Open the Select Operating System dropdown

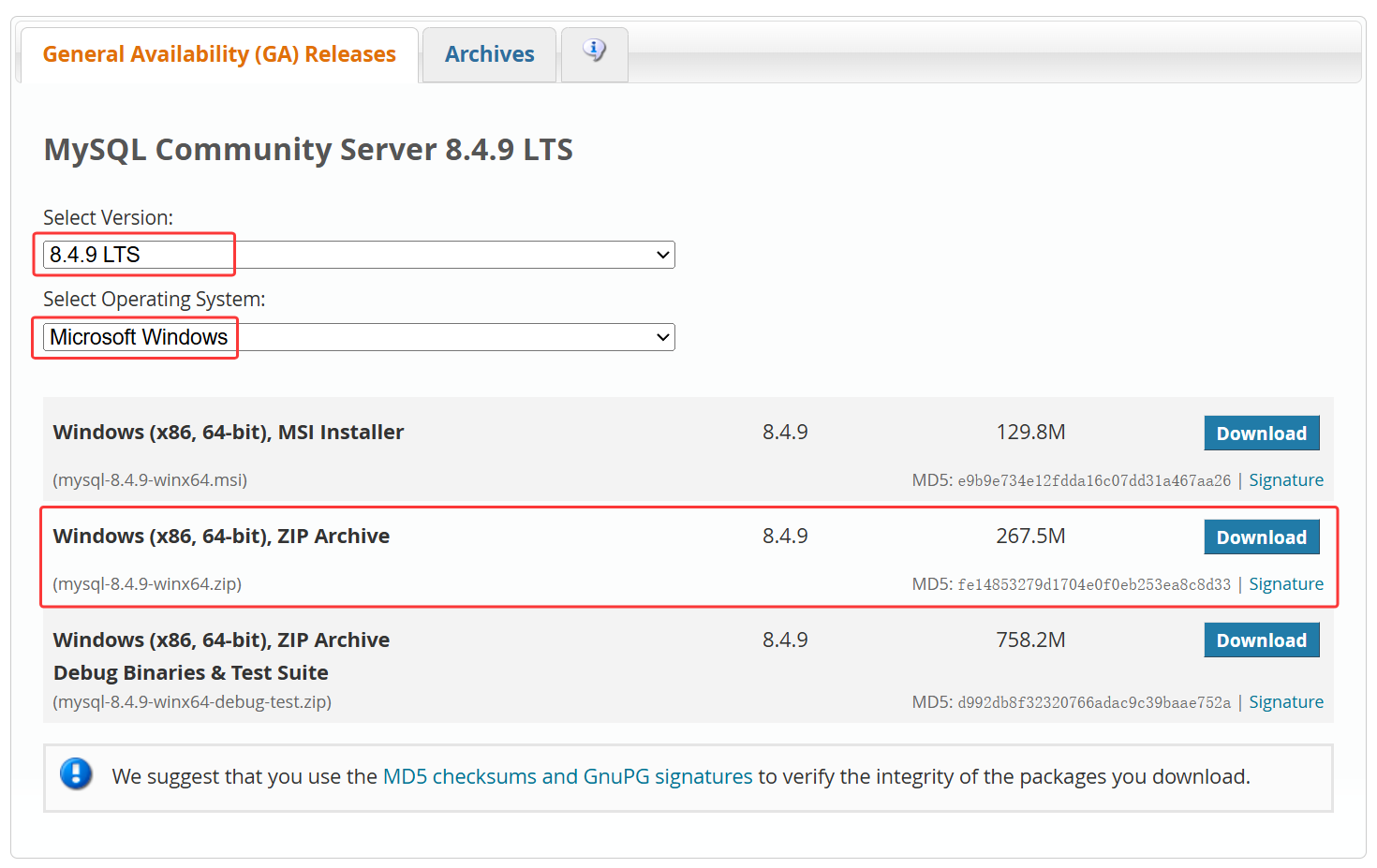tap(359, 337)
